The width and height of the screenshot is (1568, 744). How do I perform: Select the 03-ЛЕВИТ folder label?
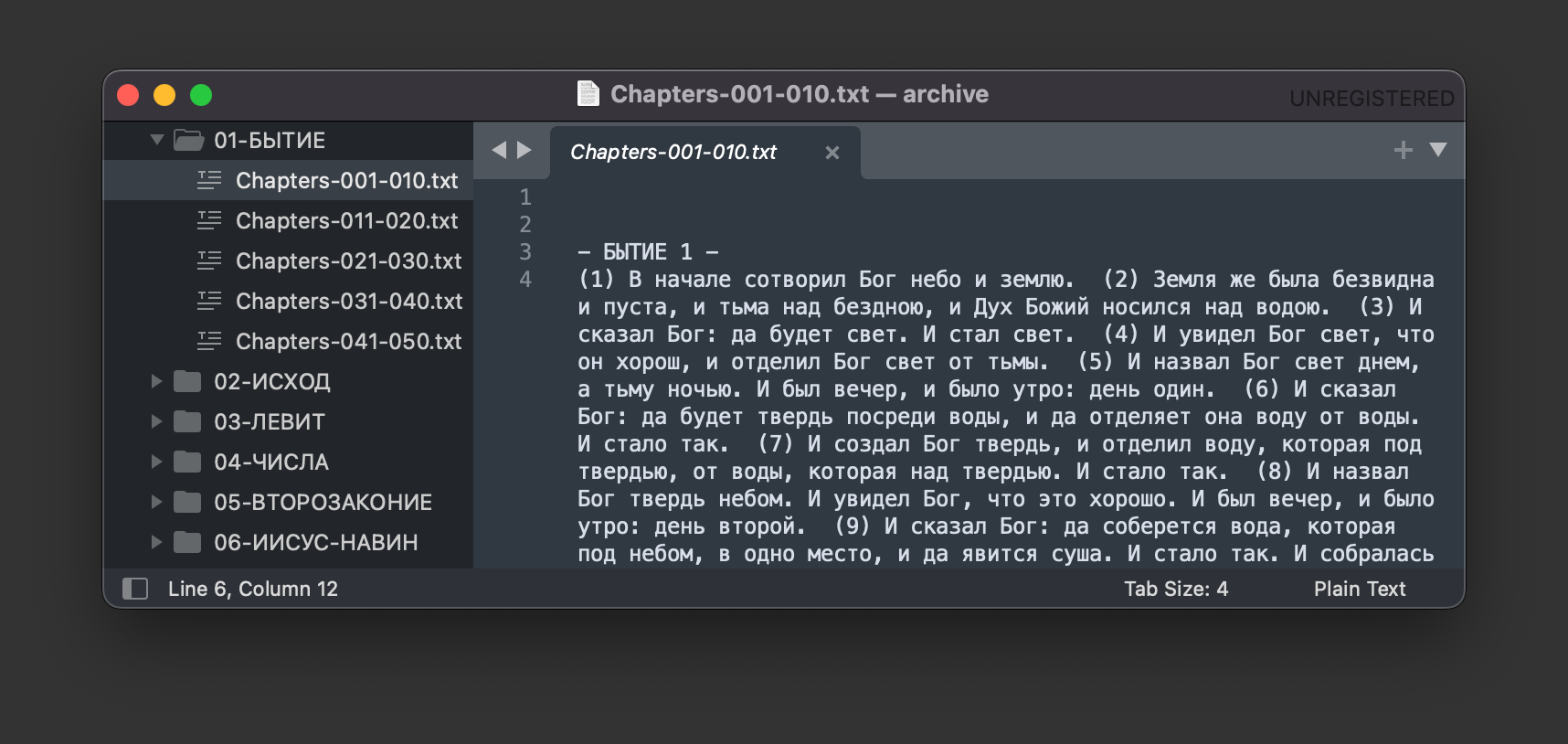click(x=270, y=421)
